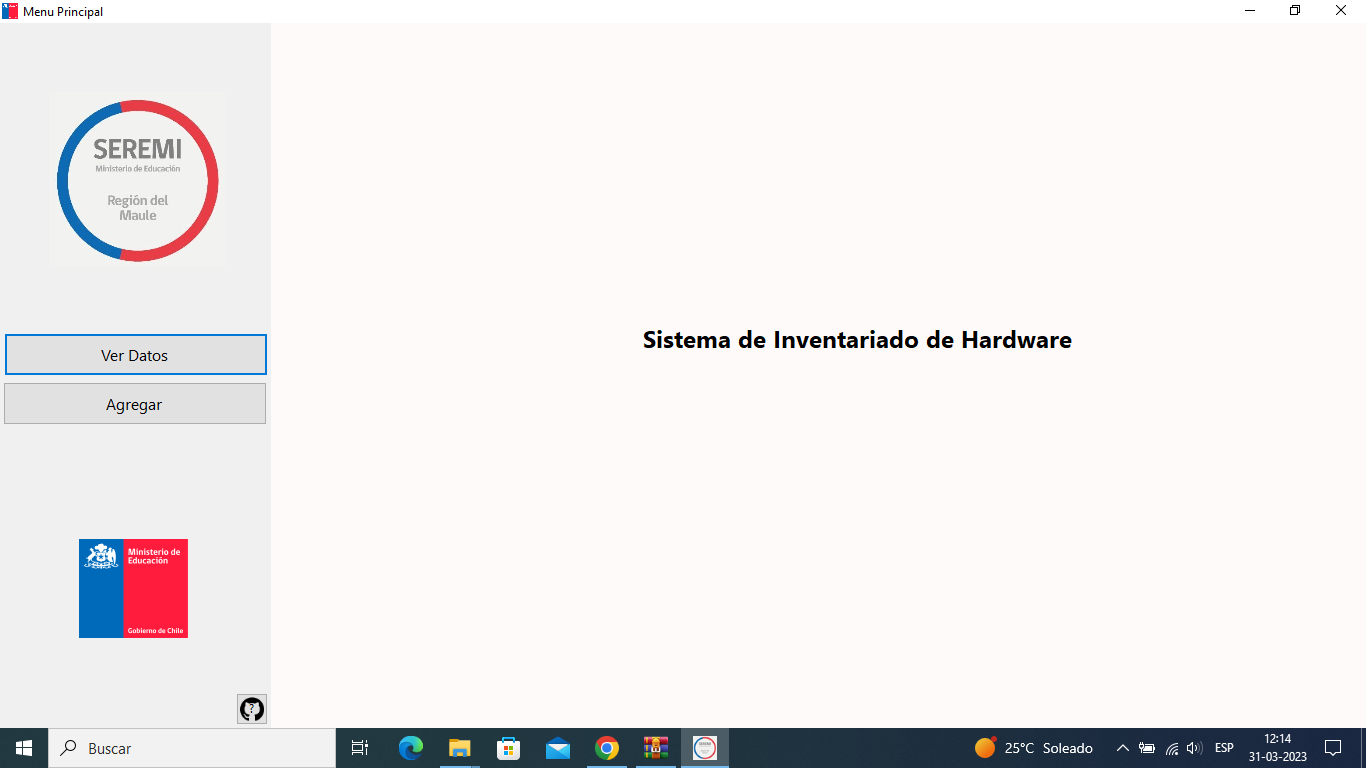
Task: Open the Start menu
Action: pyautogui.click(x=22, y=747)
